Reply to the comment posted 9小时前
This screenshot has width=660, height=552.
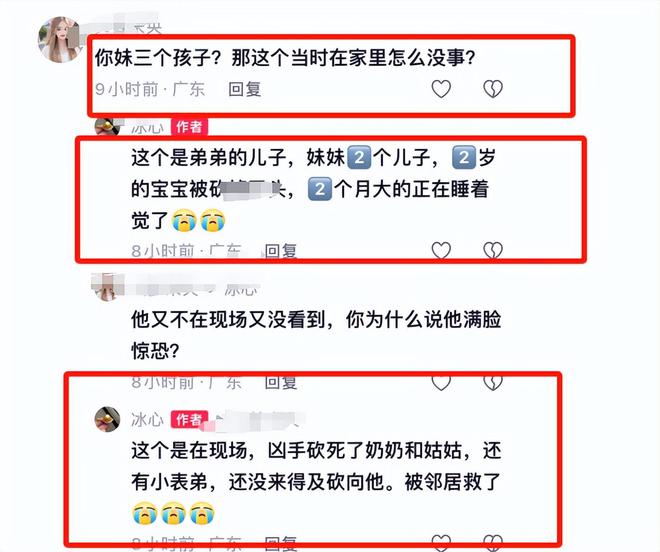tap(245, 89)
